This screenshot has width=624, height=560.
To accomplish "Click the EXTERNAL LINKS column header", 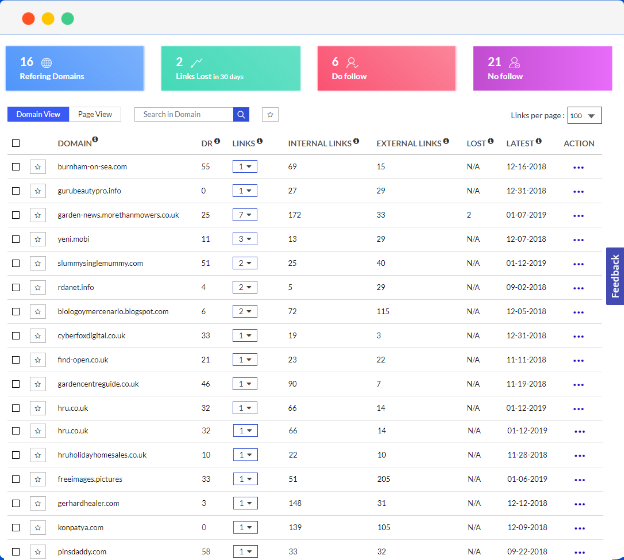I will 409,144.
